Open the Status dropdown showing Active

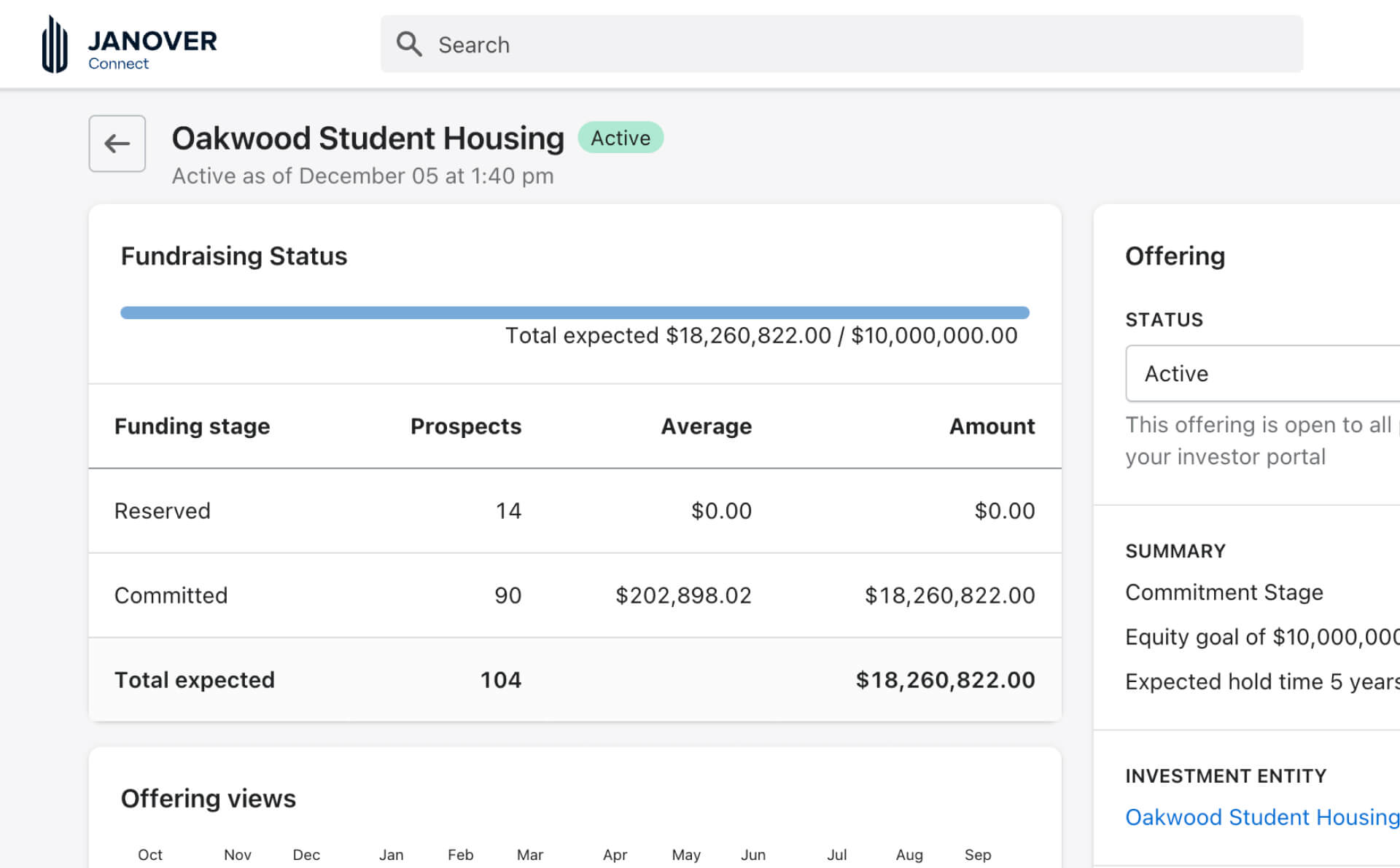(x=1261, y=374)
